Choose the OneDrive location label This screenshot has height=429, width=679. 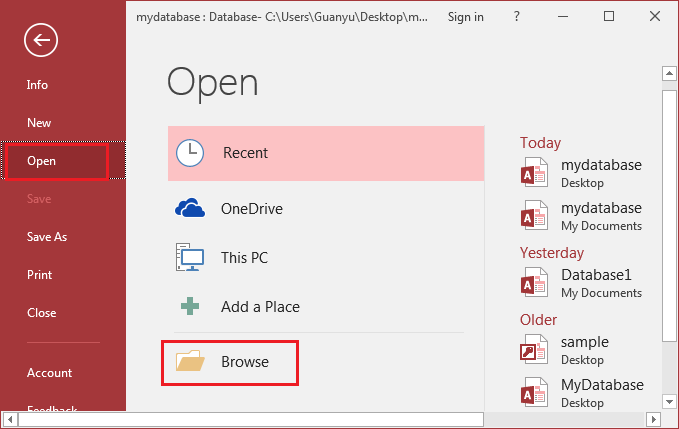point(252,209)
